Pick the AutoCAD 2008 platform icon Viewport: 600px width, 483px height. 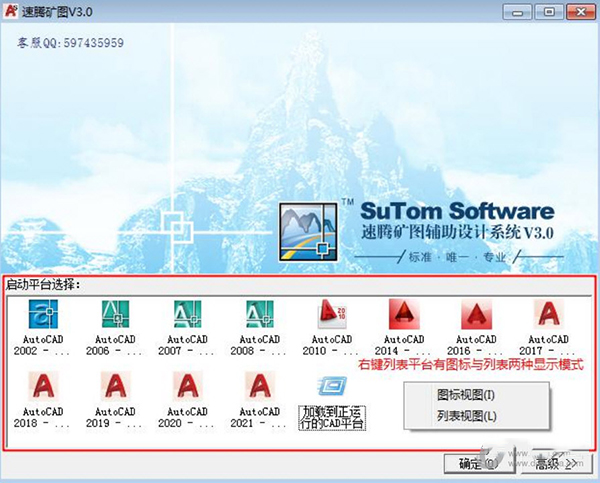(x=260, y=314)
